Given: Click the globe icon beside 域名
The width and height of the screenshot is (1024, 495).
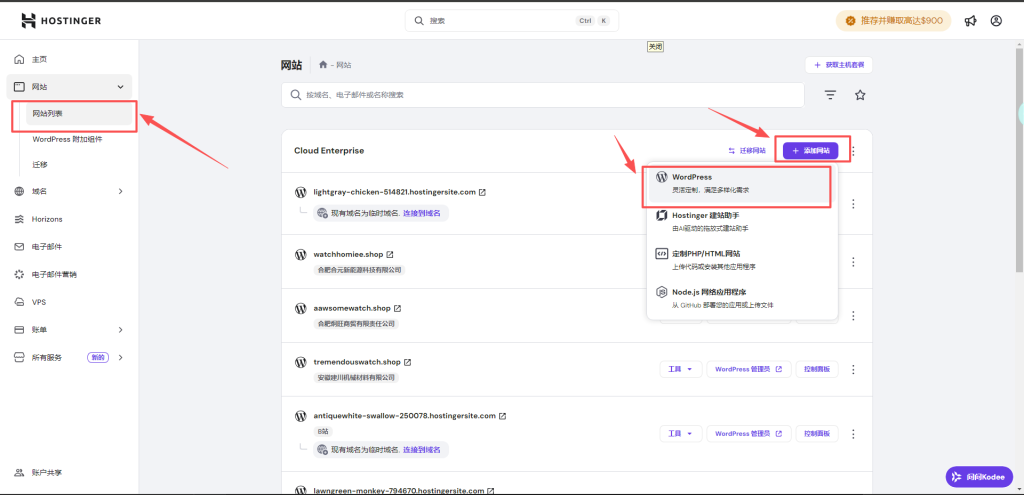Looking at the screenshot, I should tap(20, 191).
